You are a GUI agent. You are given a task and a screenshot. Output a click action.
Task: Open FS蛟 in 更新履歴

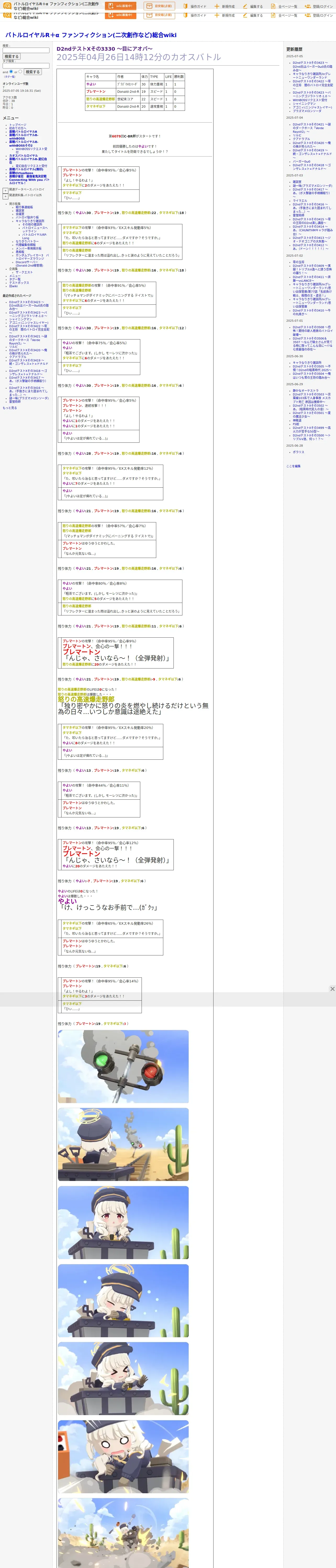(296, 424)
